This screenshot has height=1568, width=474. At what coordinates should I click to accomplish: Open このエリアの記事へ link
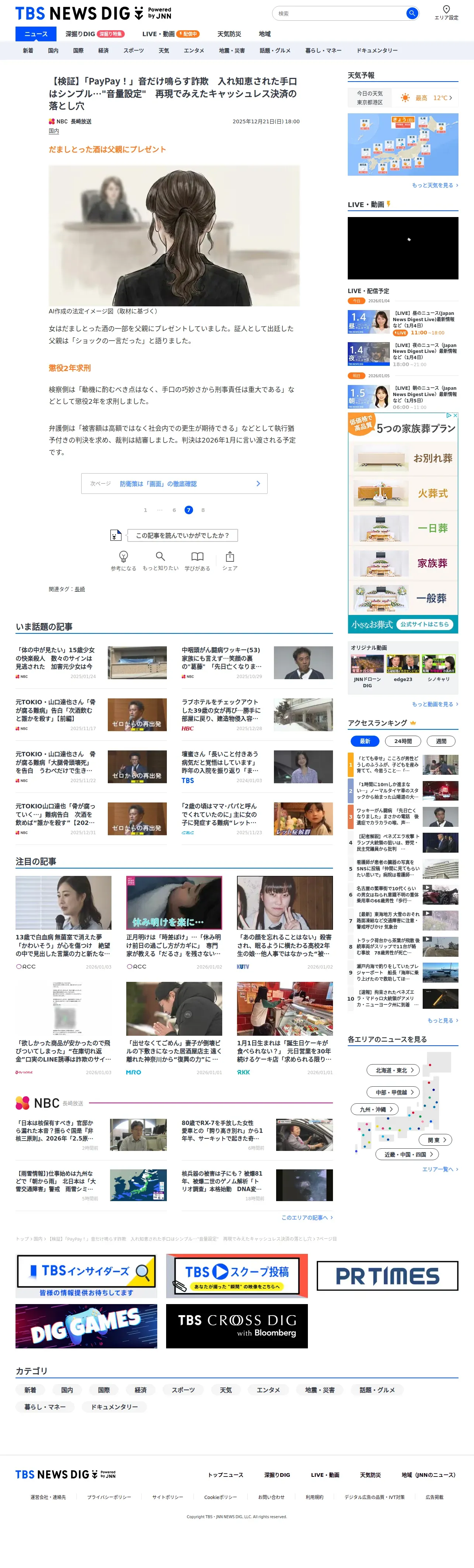pyautogui.click(x=307, y=1217)
